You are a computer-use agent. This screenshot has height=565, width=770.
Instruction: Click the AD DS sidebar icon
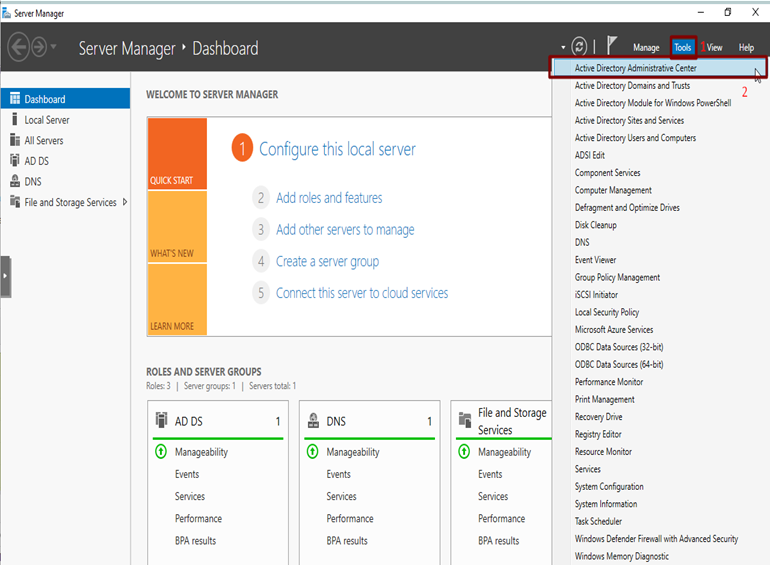coord(15,161)
